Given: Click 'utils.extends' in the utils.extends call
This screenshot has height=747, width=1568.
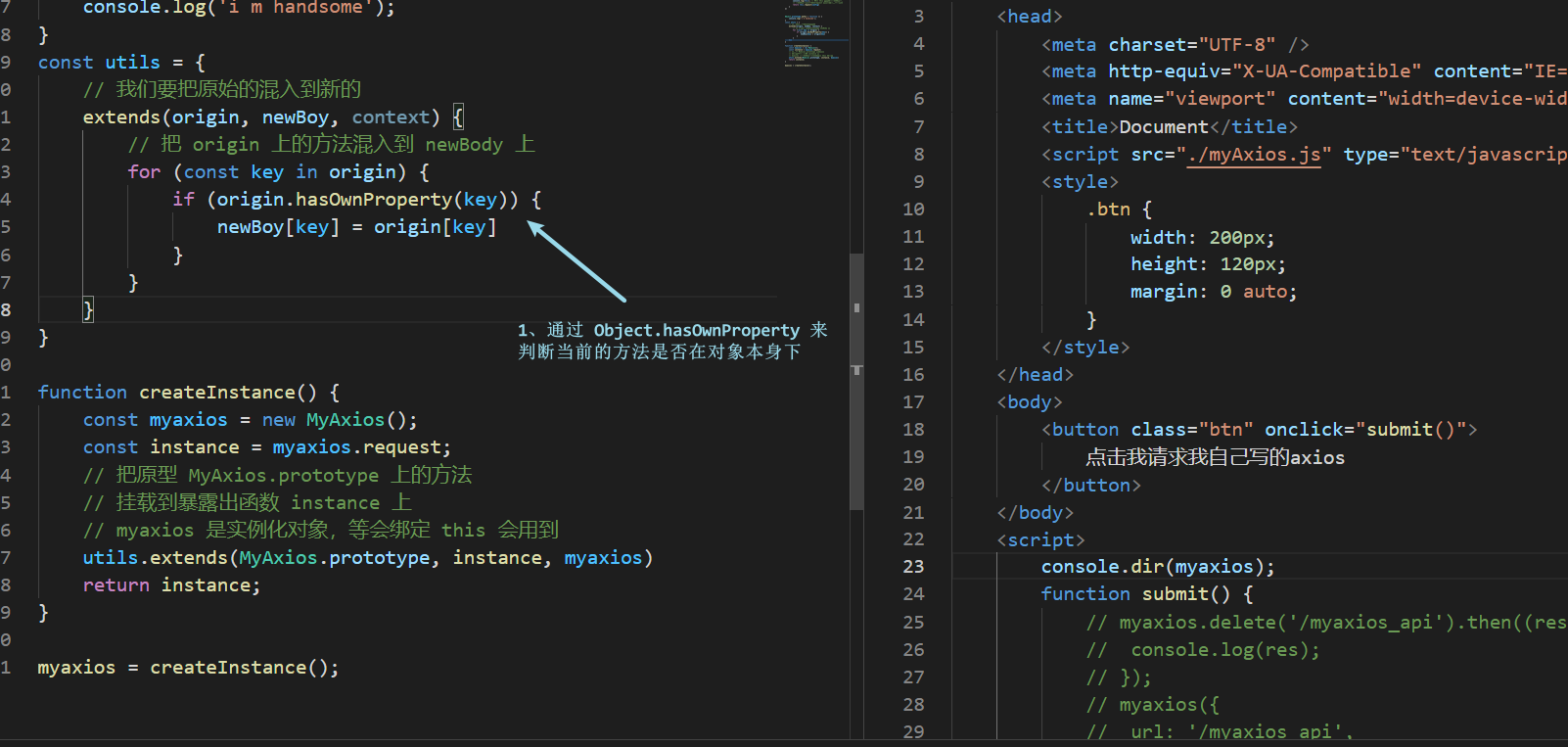Looking at the screenshot, I should [x=156, y=557].
